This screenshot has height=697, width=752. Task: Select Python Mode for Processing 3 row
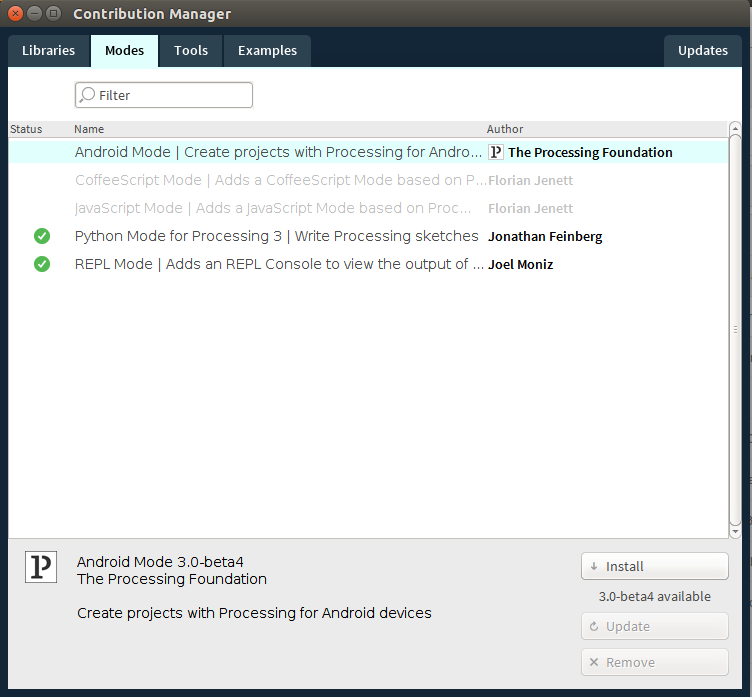click(368, 236)
